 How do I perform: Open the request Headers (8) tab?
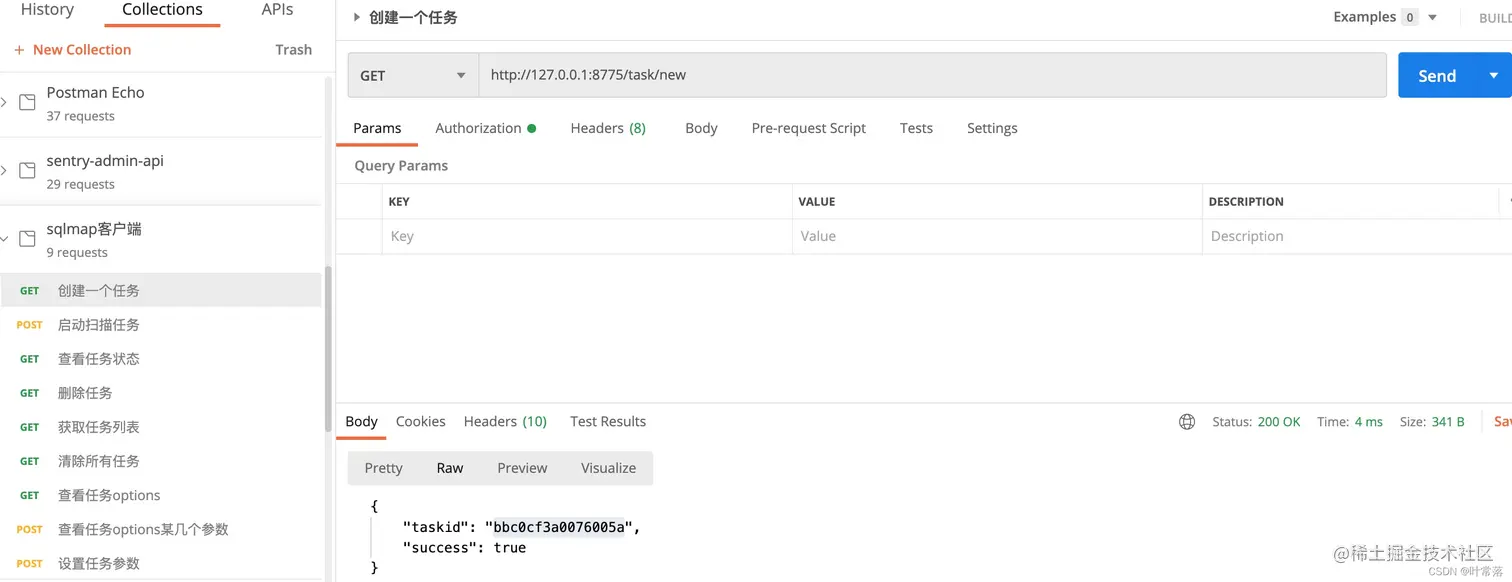pos(608,128)
